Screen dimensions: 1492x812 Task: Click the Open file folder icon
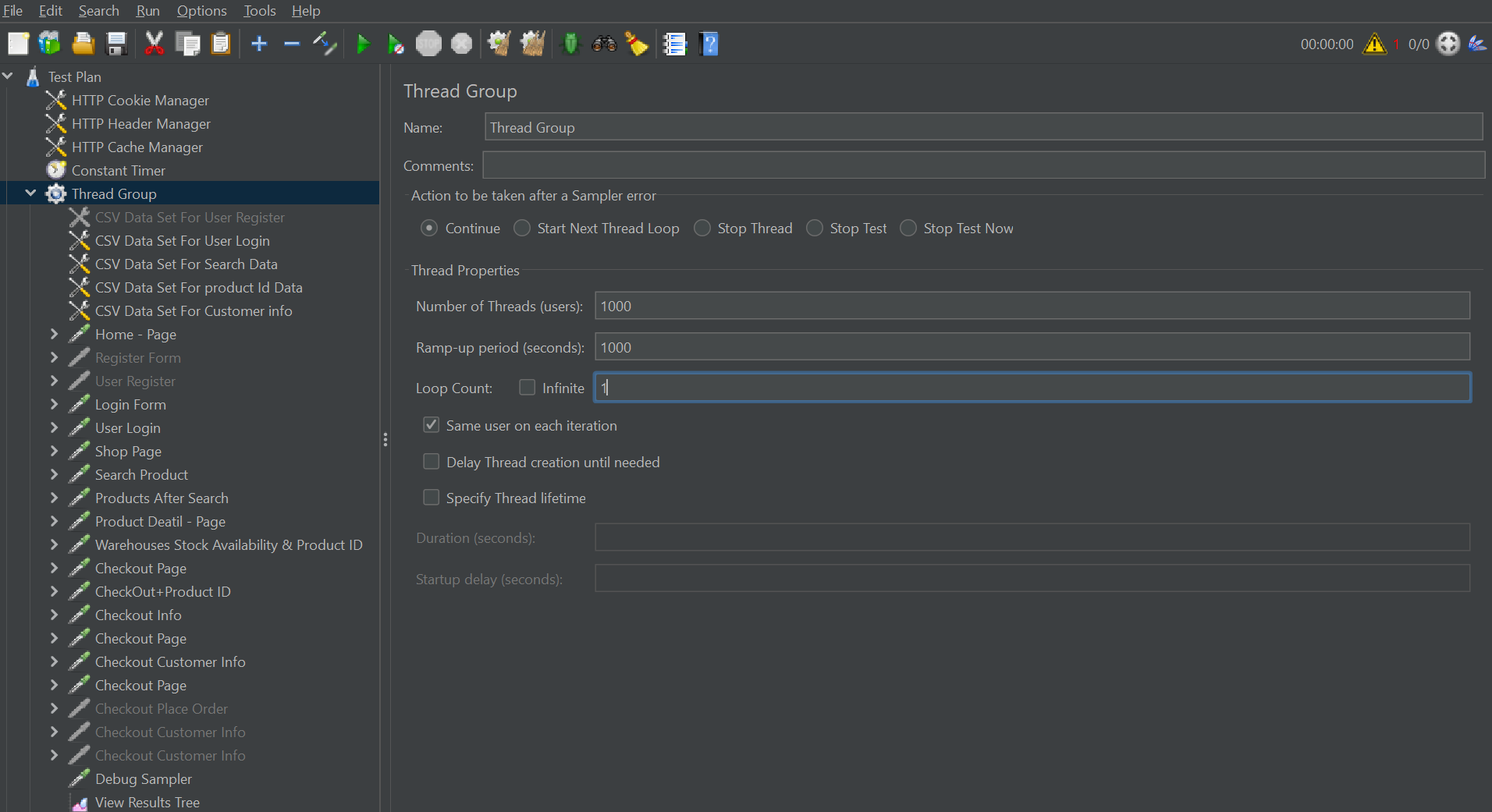tap(83, 44)
